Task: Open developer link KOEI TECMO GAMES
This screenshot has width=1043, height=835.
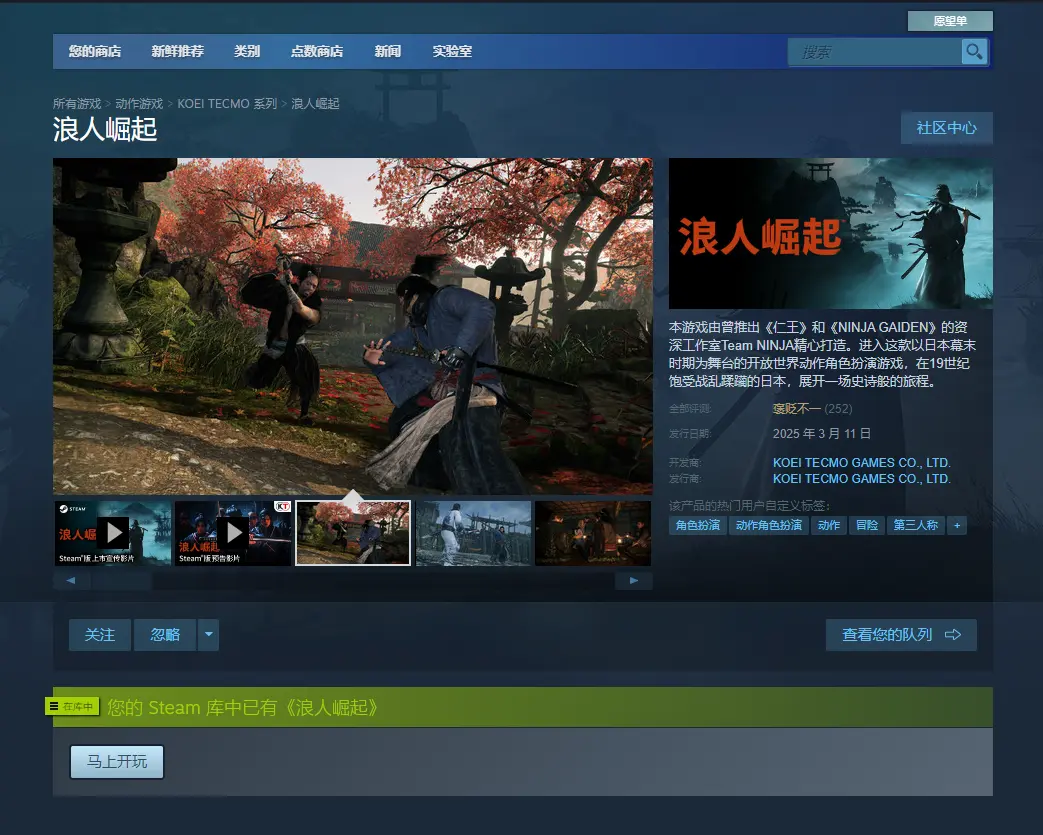Action: click(861, 462)
